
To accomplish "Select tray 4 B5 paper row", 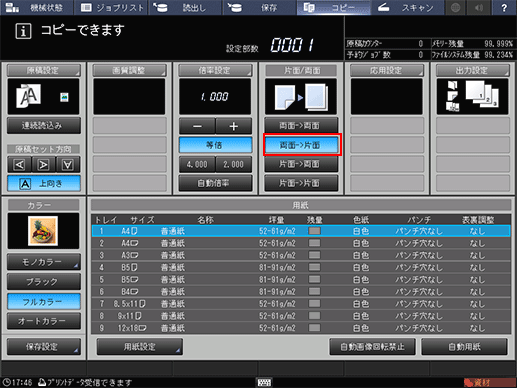I will (x=301, y=267).
